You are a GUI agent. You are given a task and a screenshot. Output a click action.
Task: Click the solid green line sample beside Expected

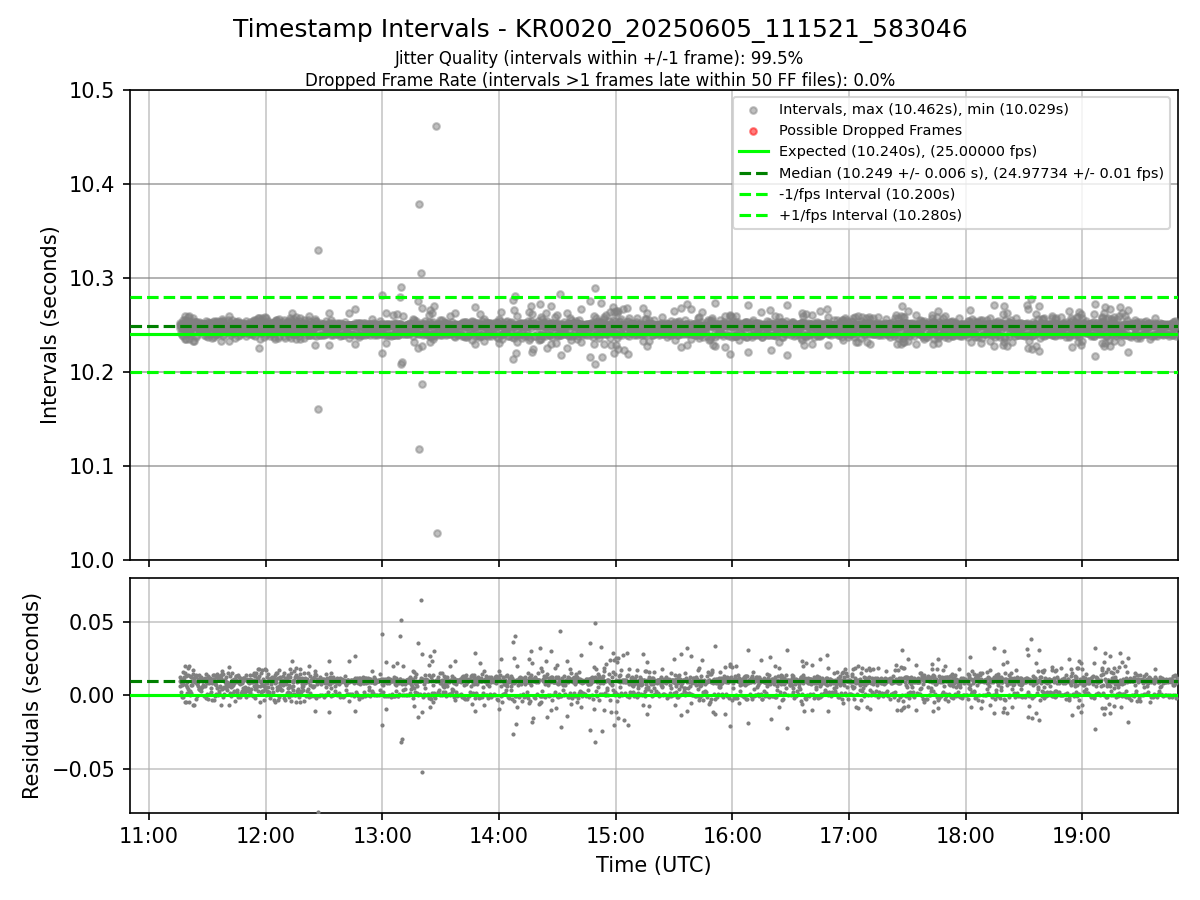click(753, 152)
